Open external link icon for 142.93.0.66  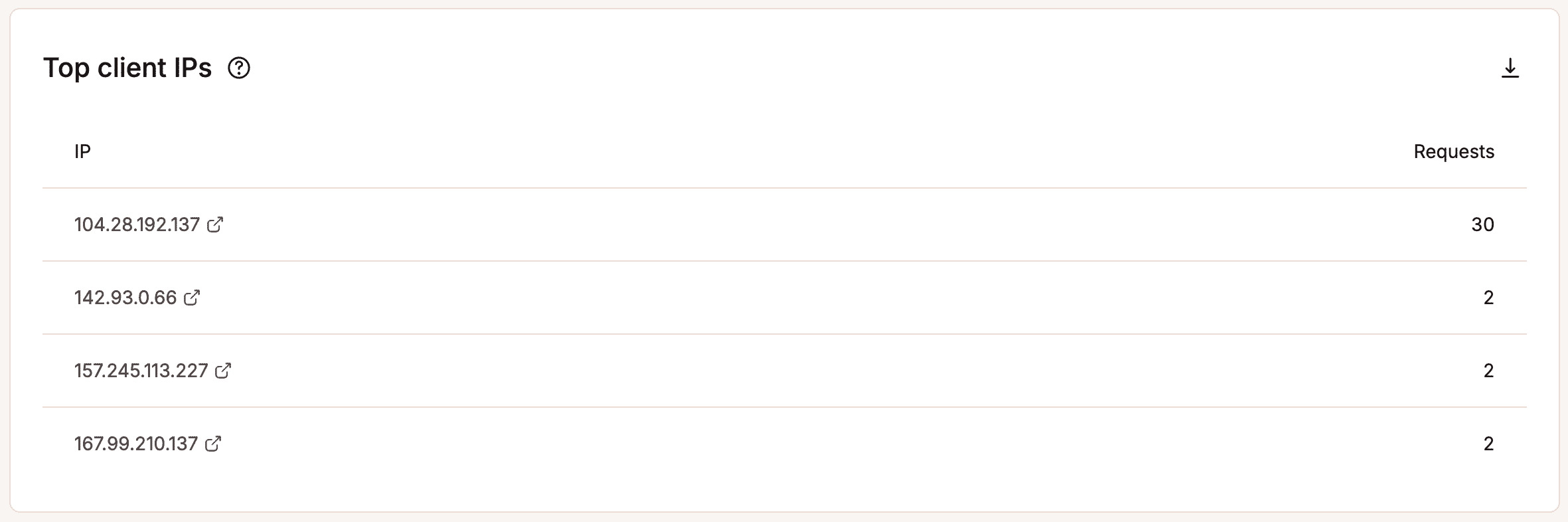(x=192, y=298)
